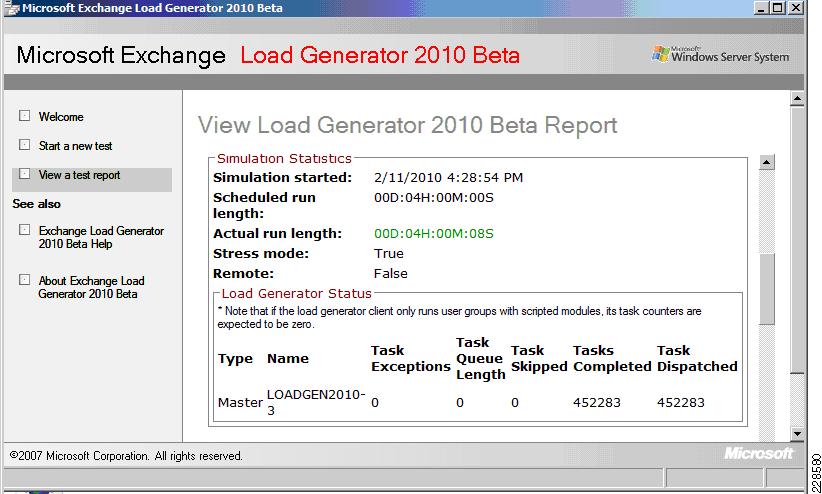Click the Task Exceptions column header
Screen dimensions: 822x494
coord(411,359)
